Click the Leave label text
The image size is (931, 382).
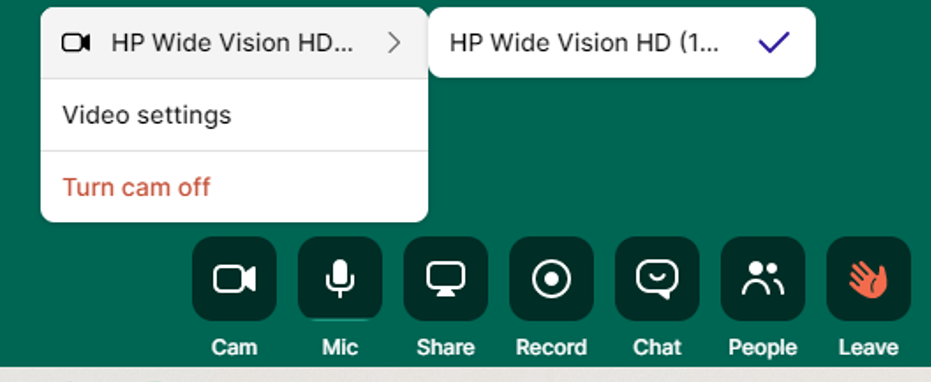[869, 347]
